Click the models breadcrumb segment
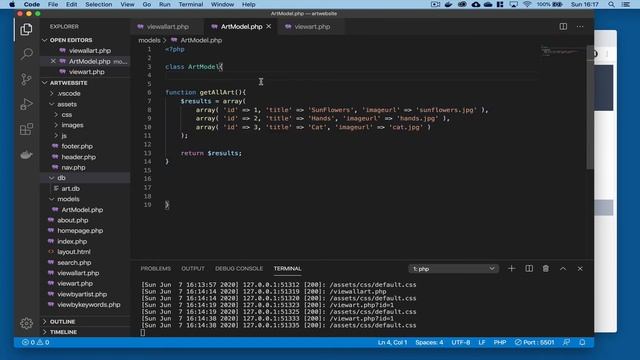The height and width of the screenshot is (360, 640). tap(149, 40)
